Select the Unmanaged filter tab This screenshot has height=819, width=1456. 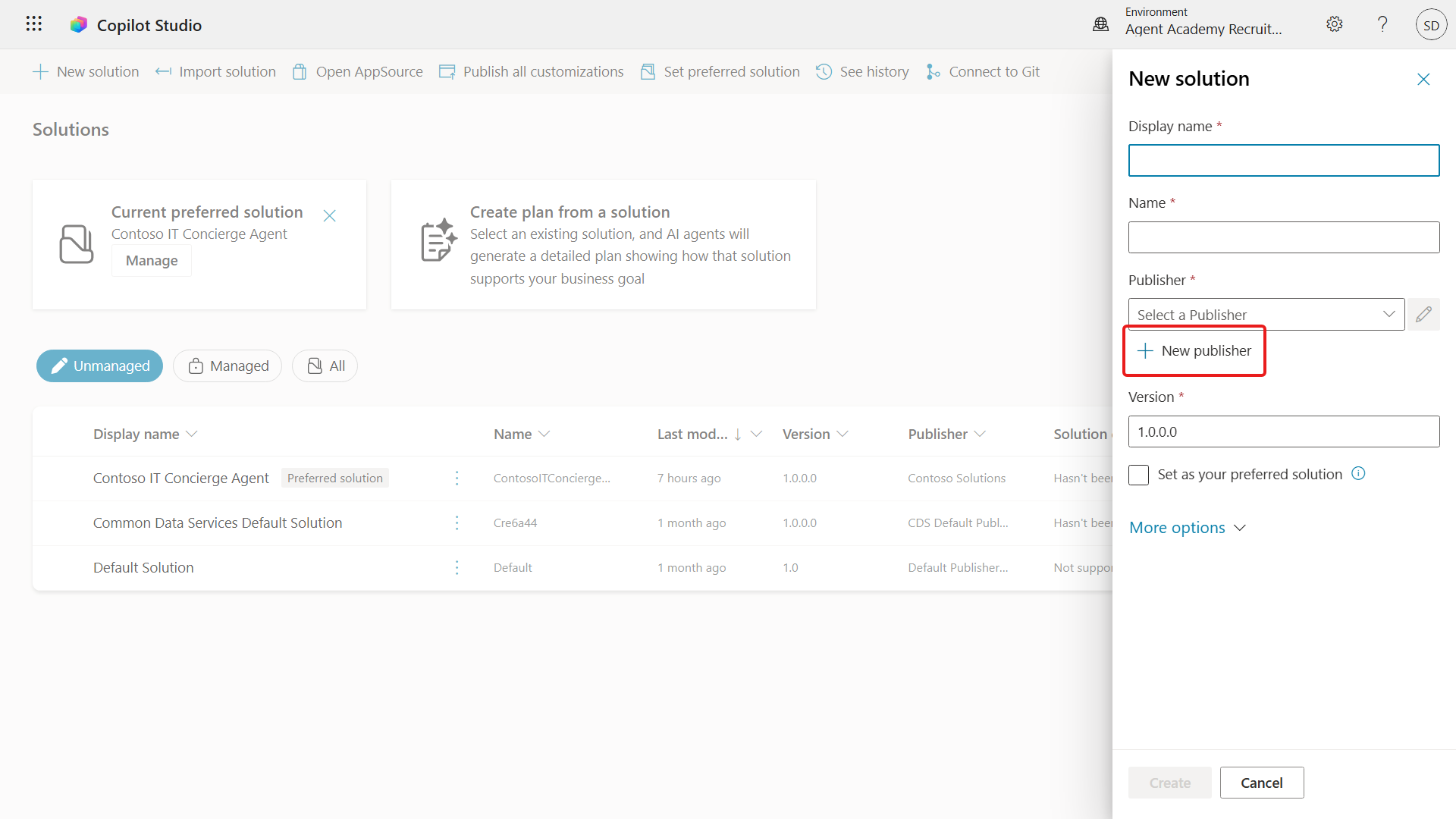[x=99, y=366]
